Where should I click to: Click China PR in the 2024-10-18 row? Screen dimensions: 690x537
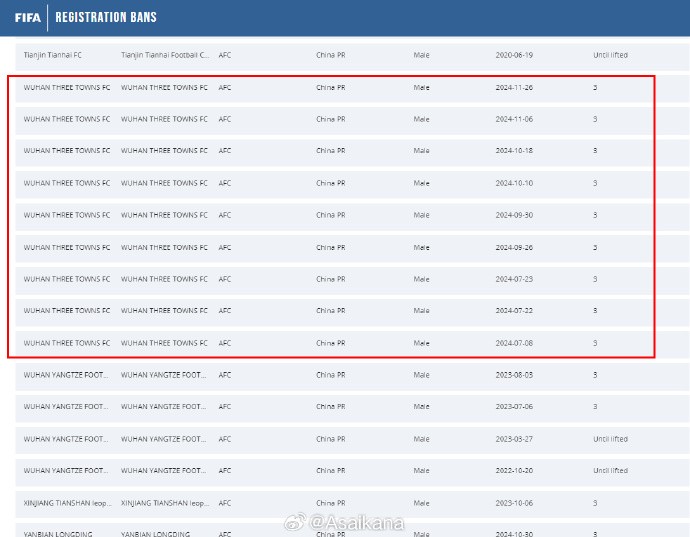tap(331, 151)
